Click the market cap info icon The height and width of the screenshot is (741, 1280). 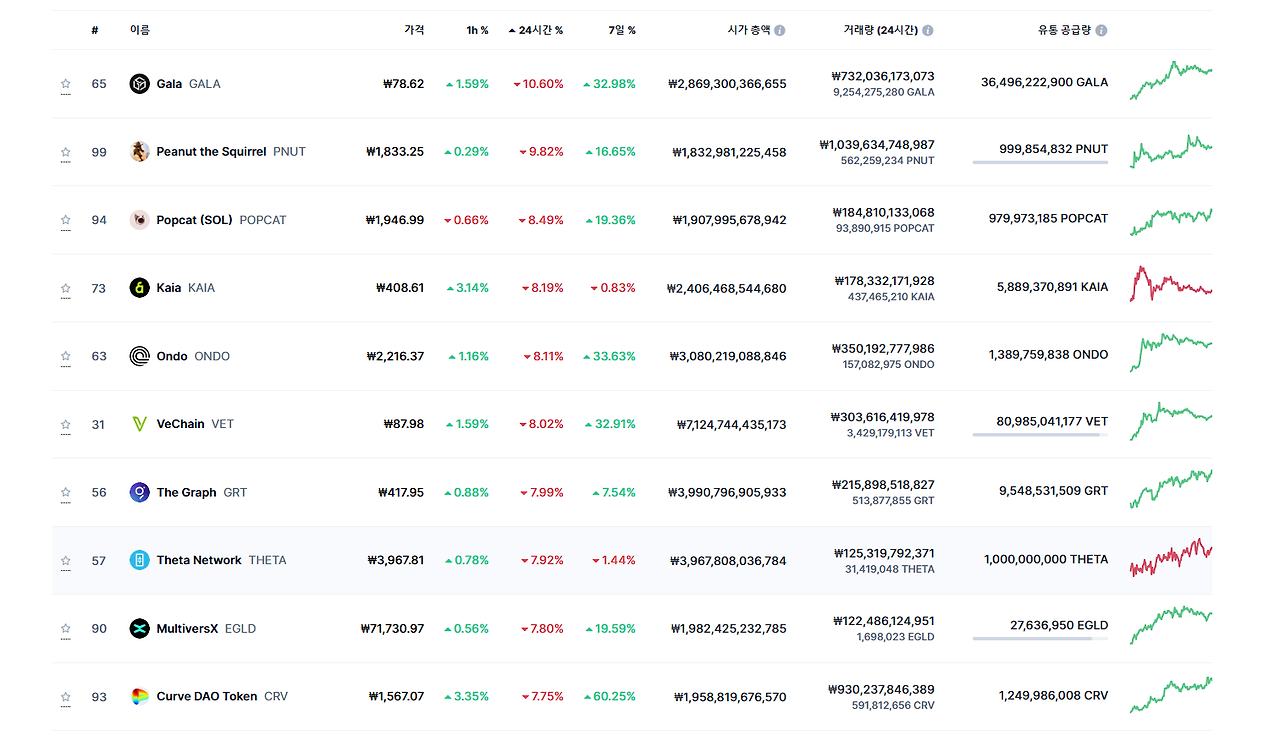(780, 30)
